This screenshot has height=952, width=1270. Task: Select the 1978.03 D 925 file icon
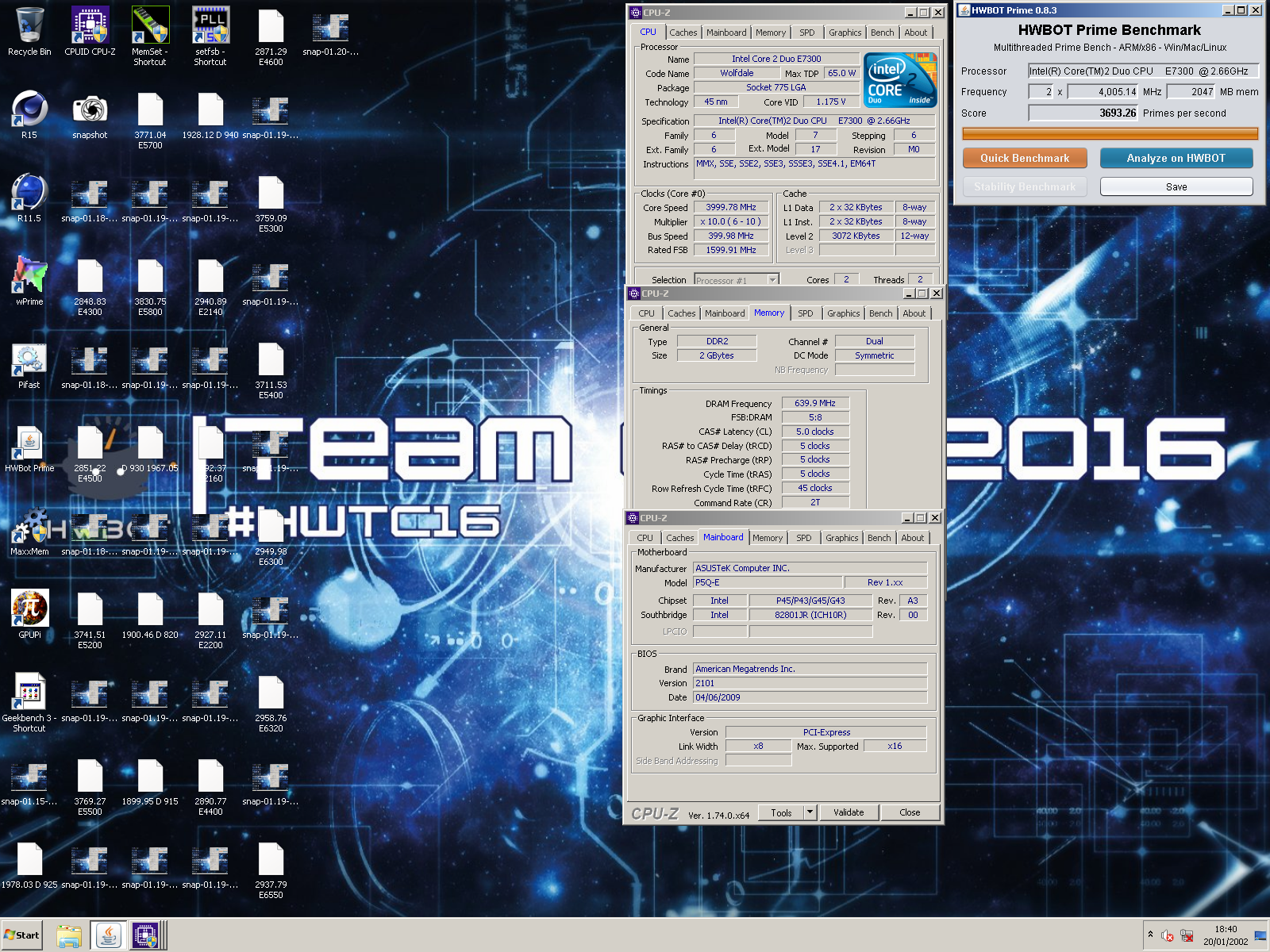tap(29, 865)
